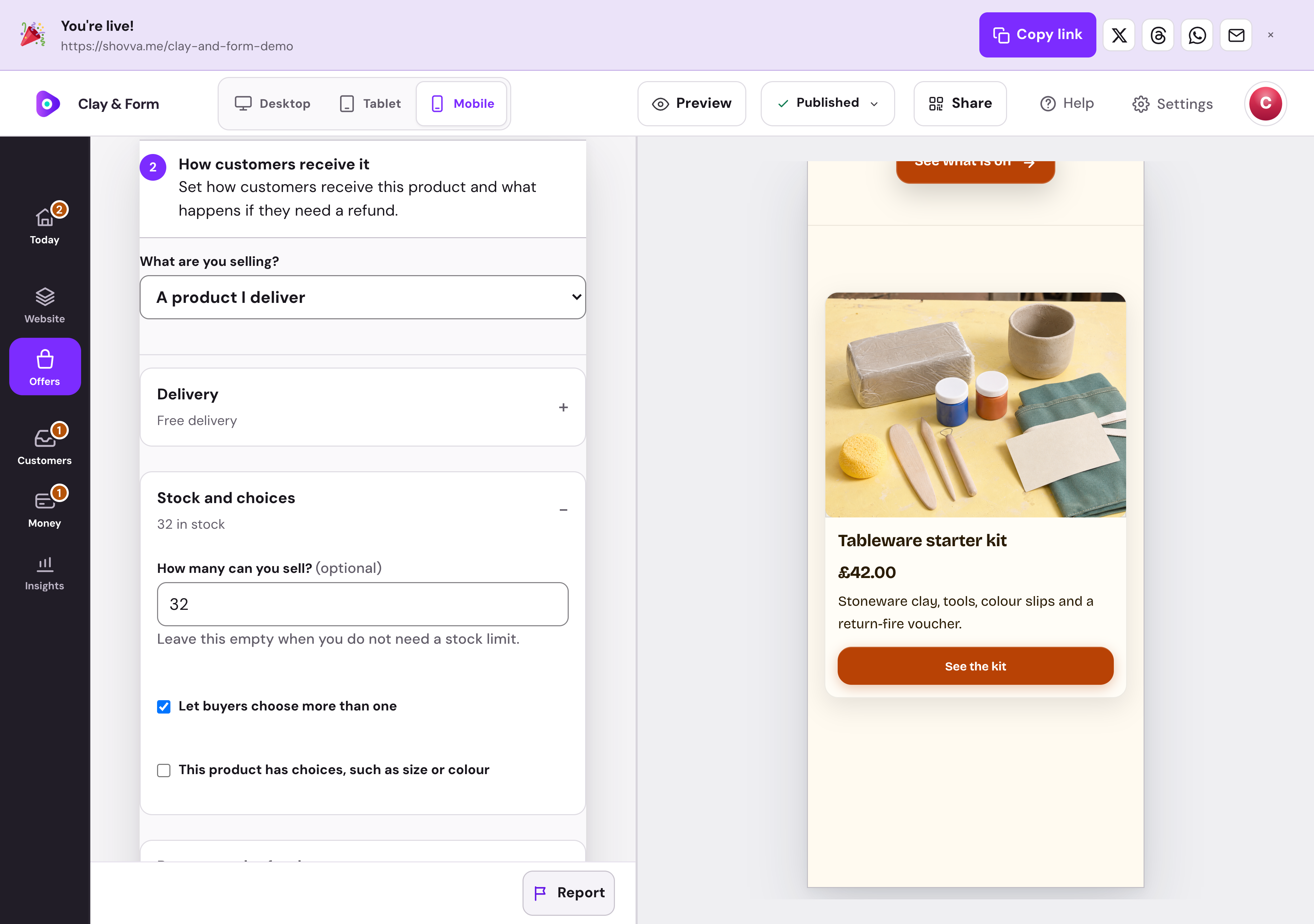The image size is (1314, 924).
Task: Go to Customers in sidebar
Action: (x=44, y=445)
